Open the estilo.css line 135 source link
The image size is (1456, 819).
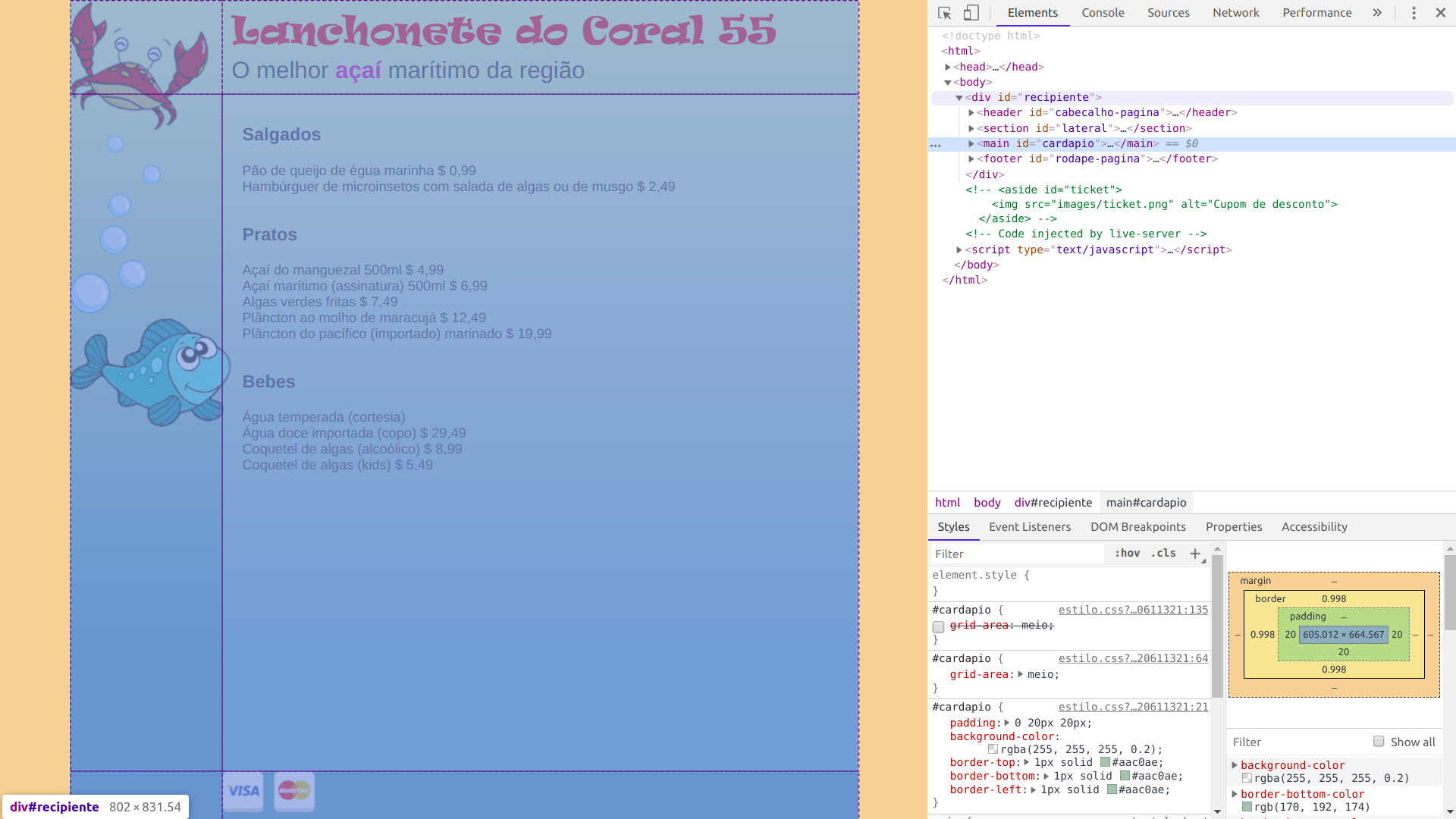(1133, 610)
